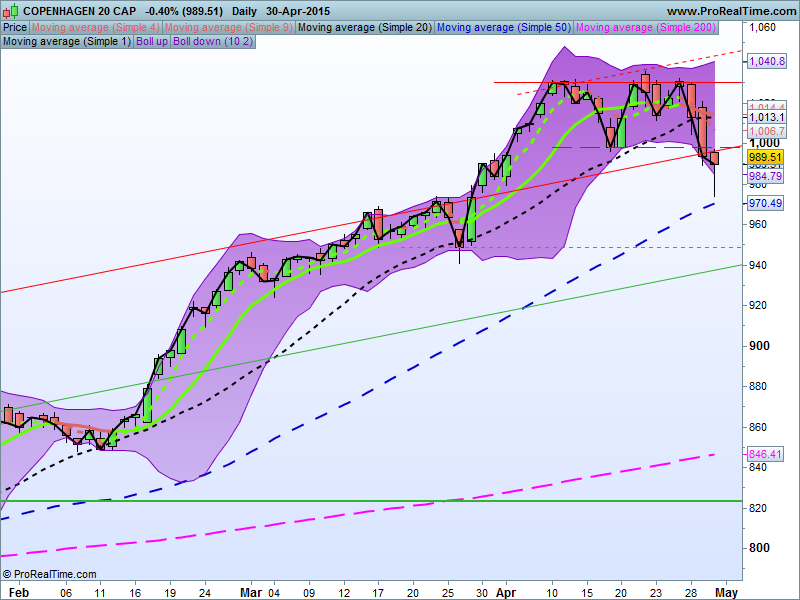Viewport: 800px width, 600px height.
Task: Click the Mar label on the time axis
Action: click(251, 593)
